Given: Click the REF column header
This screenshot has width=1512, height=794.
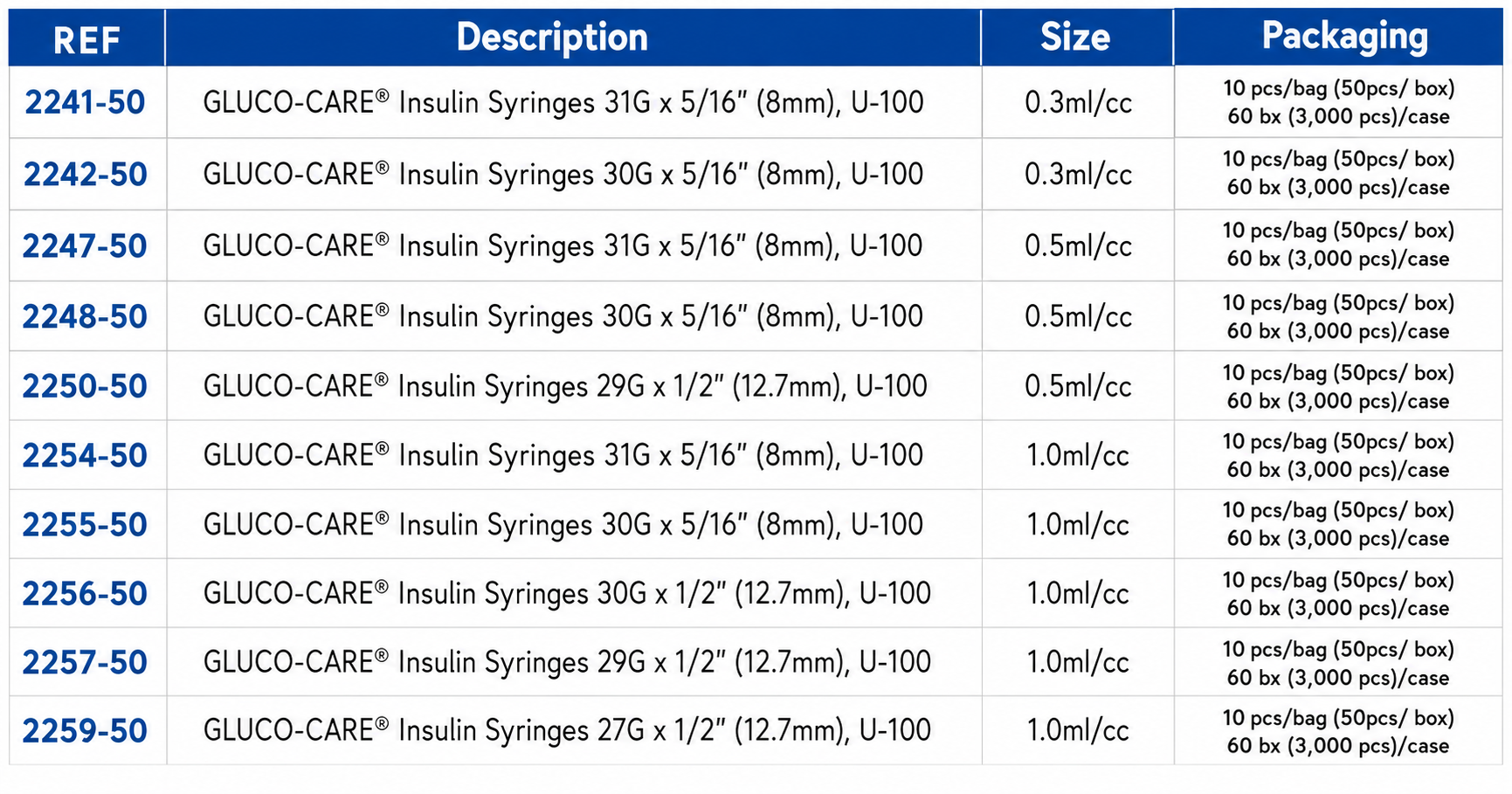Looking at the screenshot, I should [86, 40].
